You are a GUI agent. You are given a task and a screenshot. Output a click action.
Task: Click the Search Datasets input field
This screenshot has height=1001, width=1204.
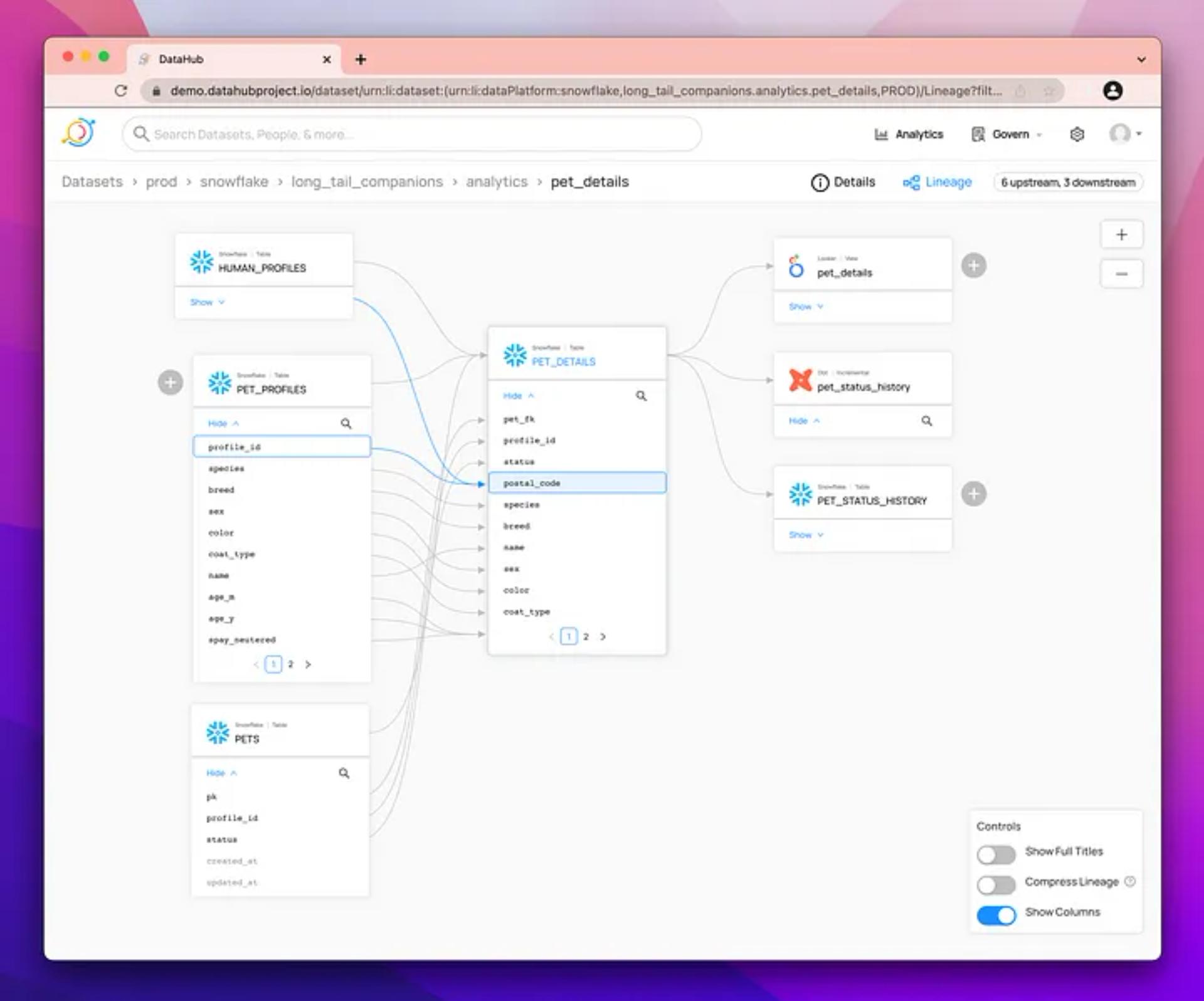(411, 134)
